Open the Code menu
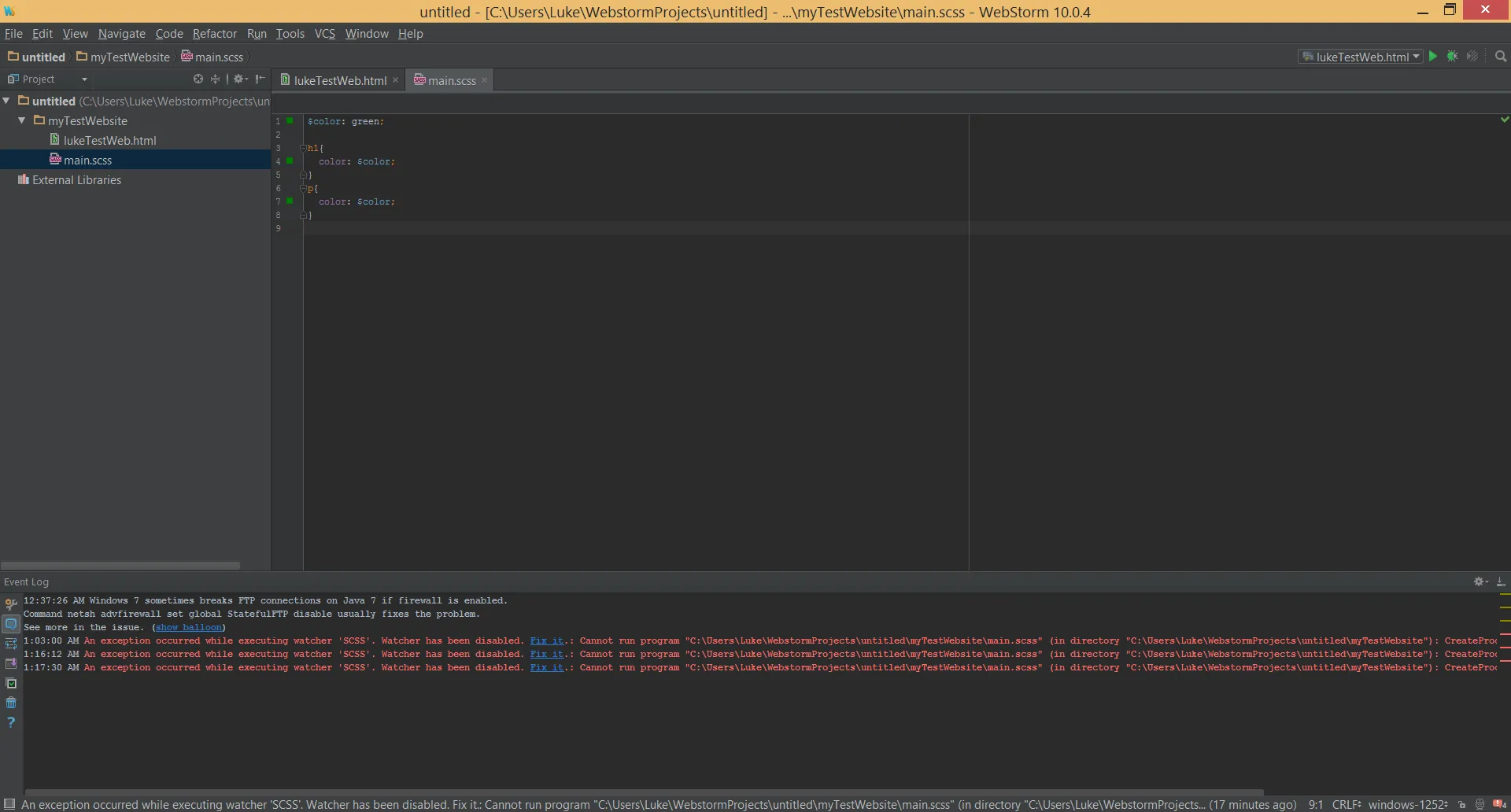Screen dimensions: 1511x812 tap(169, 34)
